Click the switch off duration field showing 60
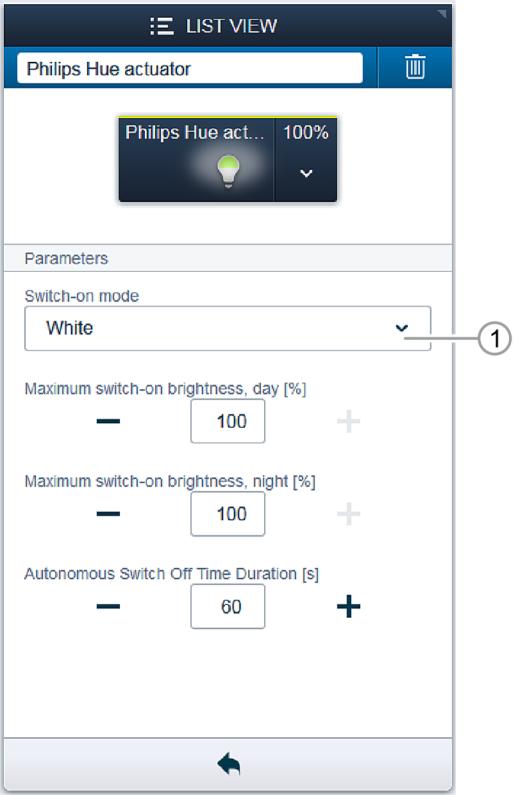 [228, 606]
